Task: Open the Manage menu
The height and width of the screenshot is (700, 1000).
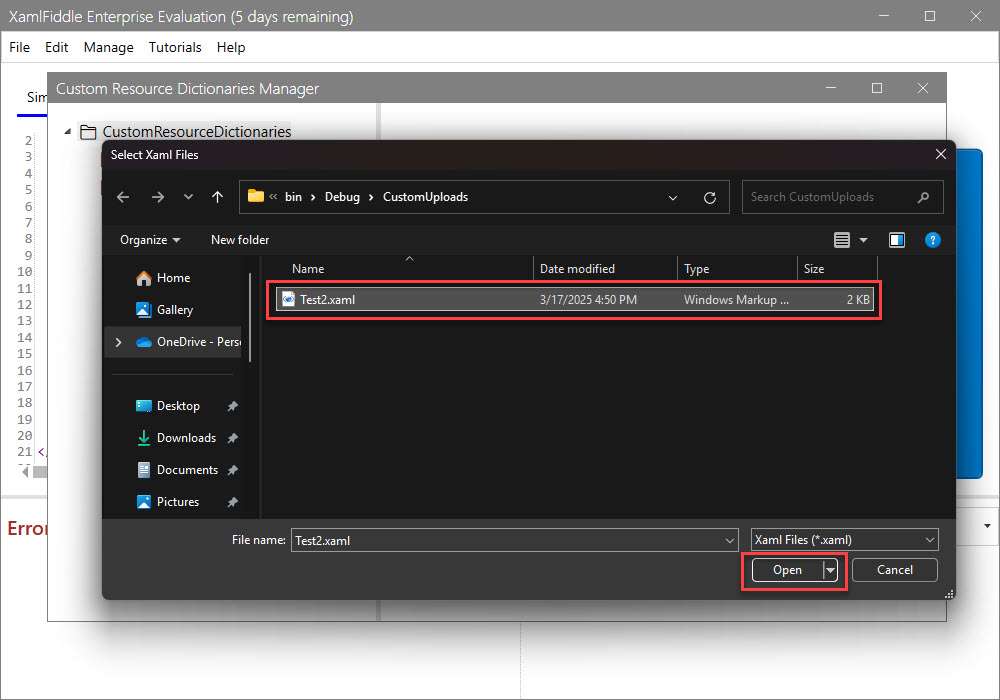Action: pyautogui.click(x=108, y=47)
